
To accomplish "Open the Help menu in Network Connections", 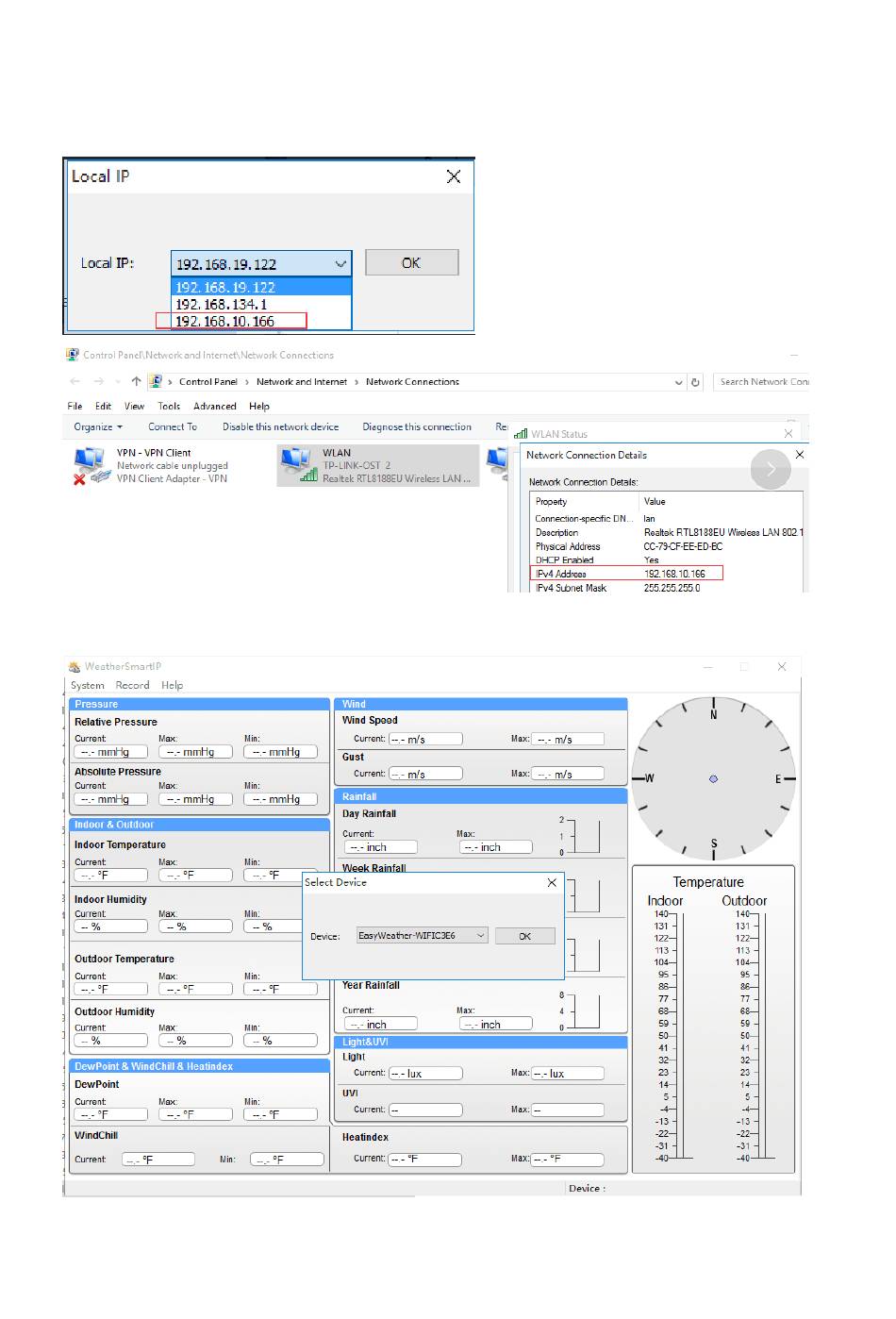I will tap(259, 406).
